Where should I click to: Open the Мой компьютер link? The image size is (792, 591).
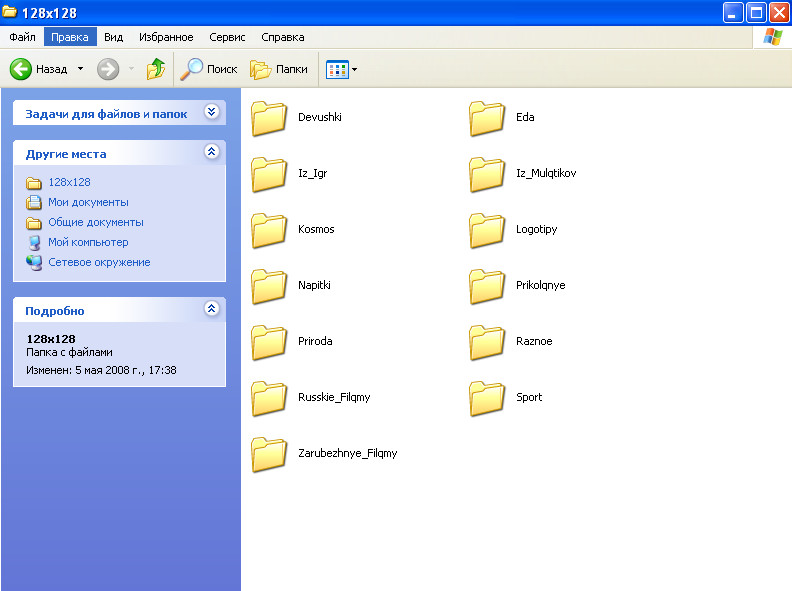point(88,242)
